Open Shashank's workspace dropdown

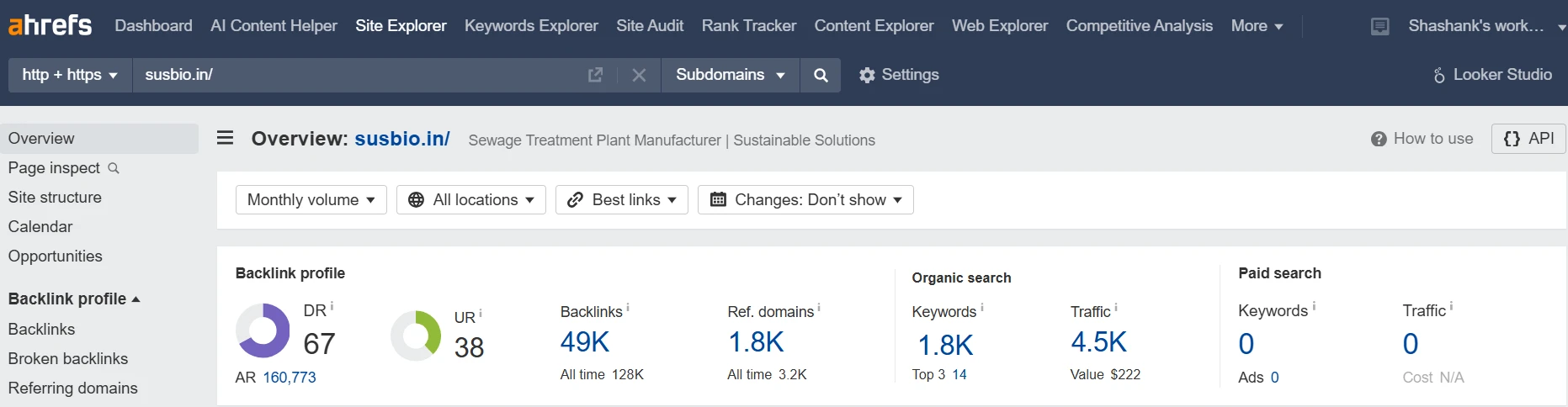(x=1486, y=26)
